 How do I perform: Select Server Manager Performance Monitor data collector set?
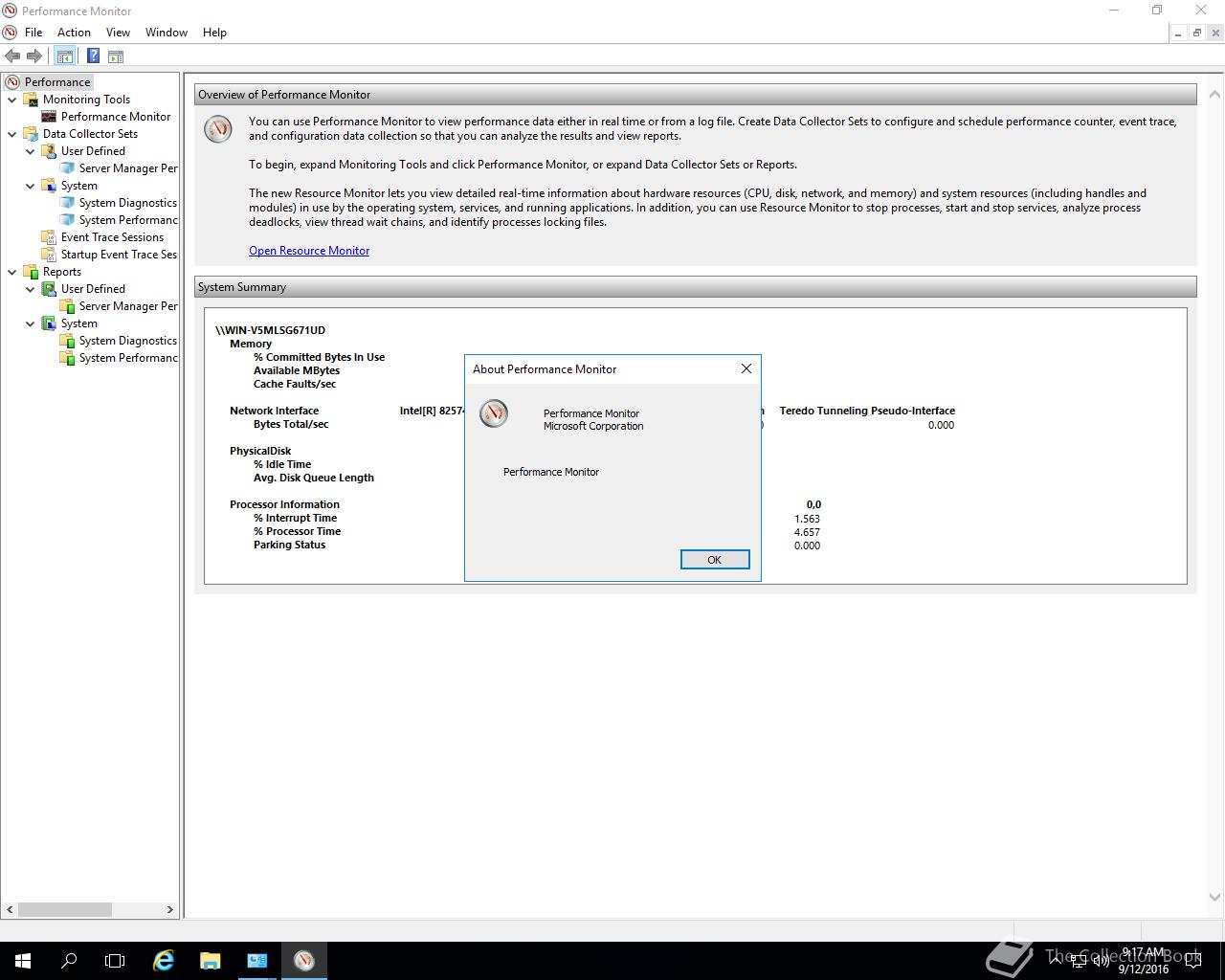[x=128, y=168]
